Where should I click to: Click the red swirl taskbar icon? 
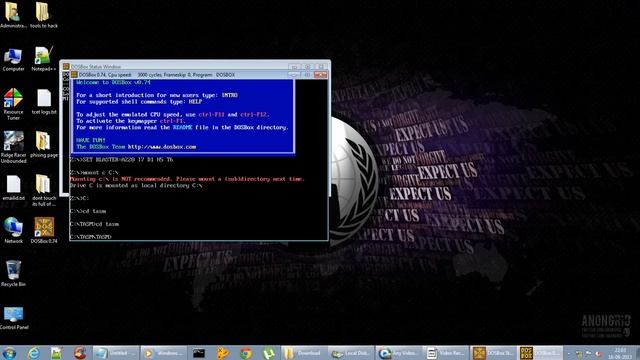point(80,353)
